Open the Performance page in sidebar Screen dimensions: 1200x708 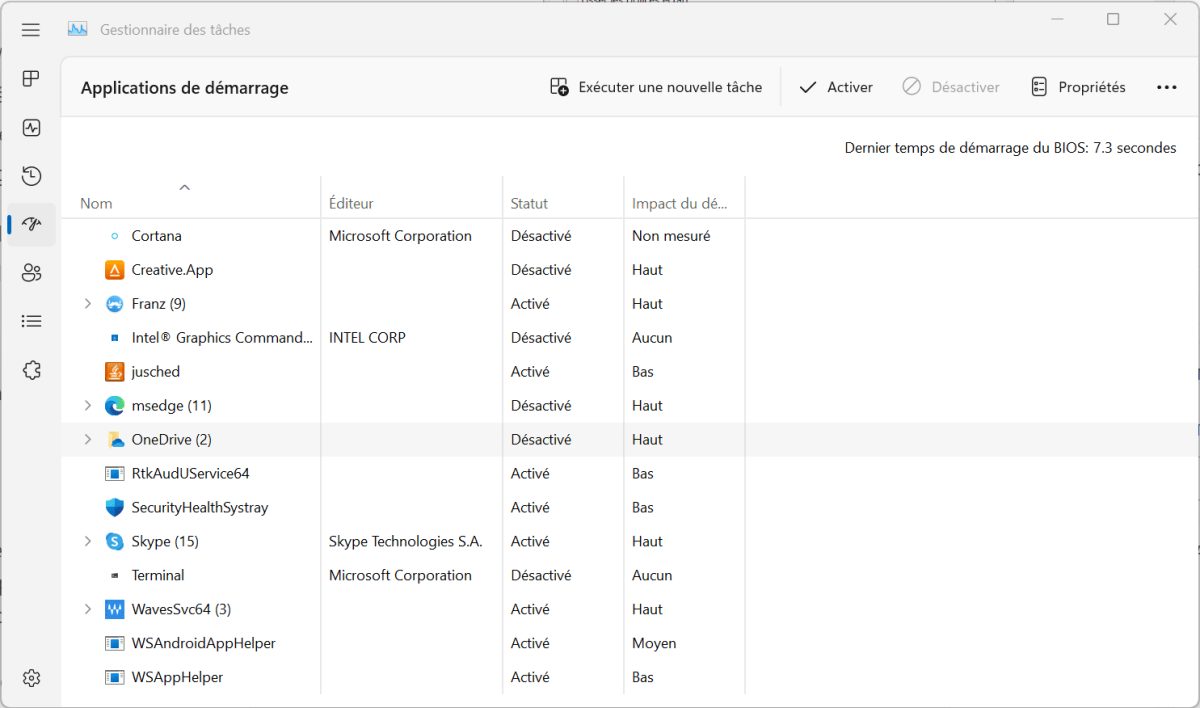[31, 127]
